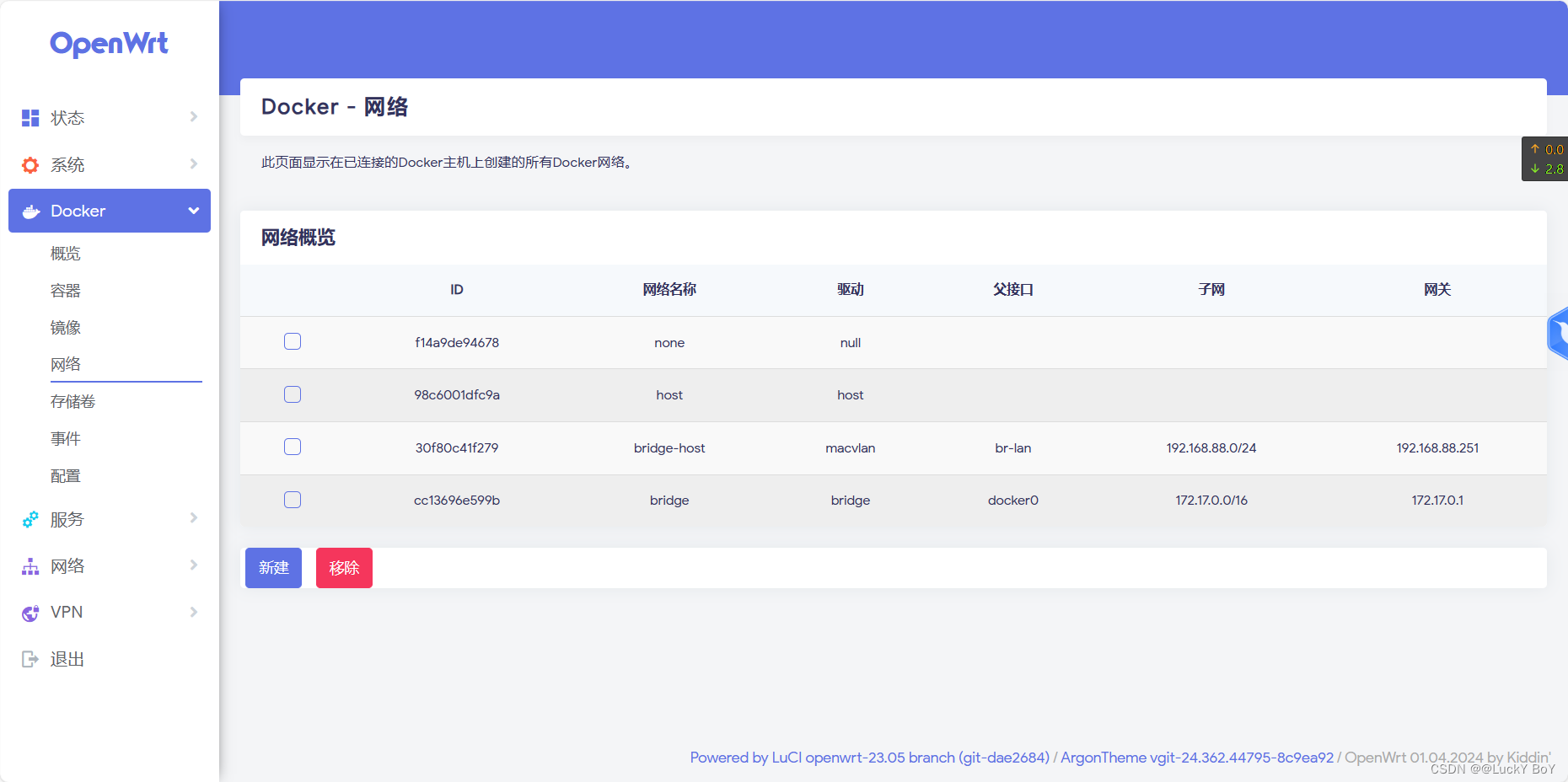Screen dimensions: 1568x782
Task: Click gateway 172.17.0.1
Action: (1437, 501)
